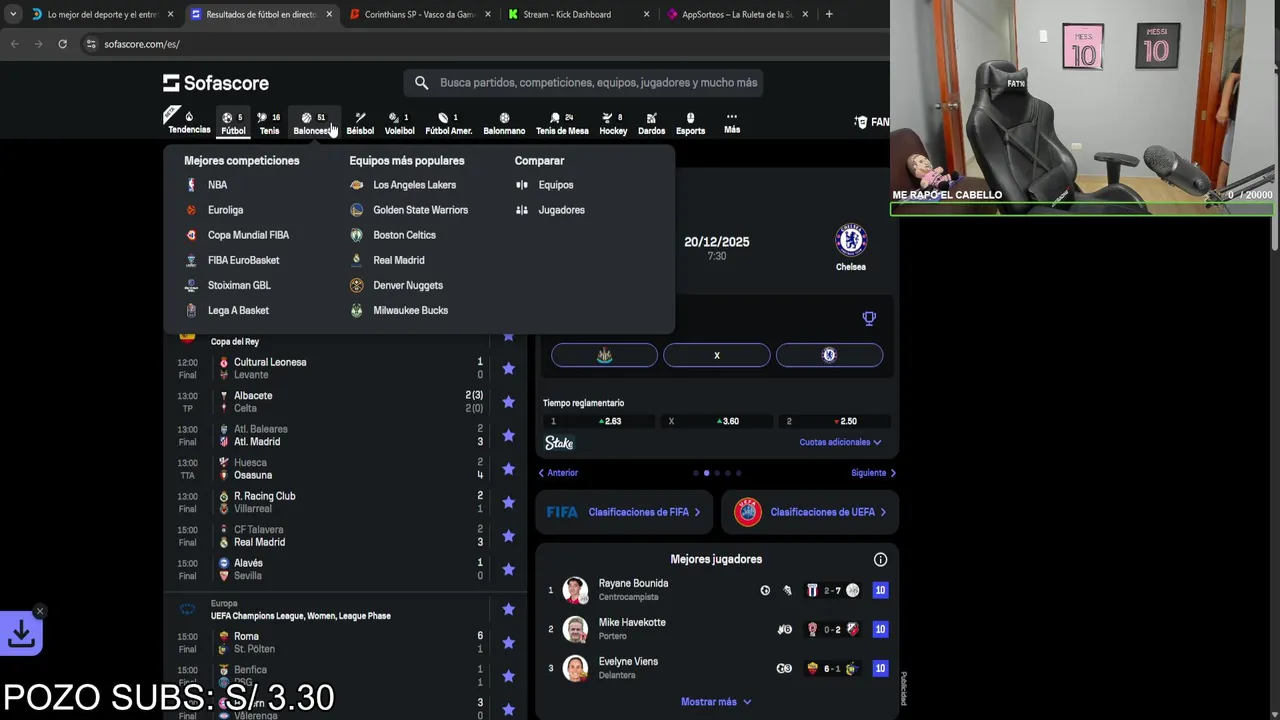This screenshot has width=1280, height=720.
Task: Open FIBA EuroBasket competition
Action: point(243,260)
